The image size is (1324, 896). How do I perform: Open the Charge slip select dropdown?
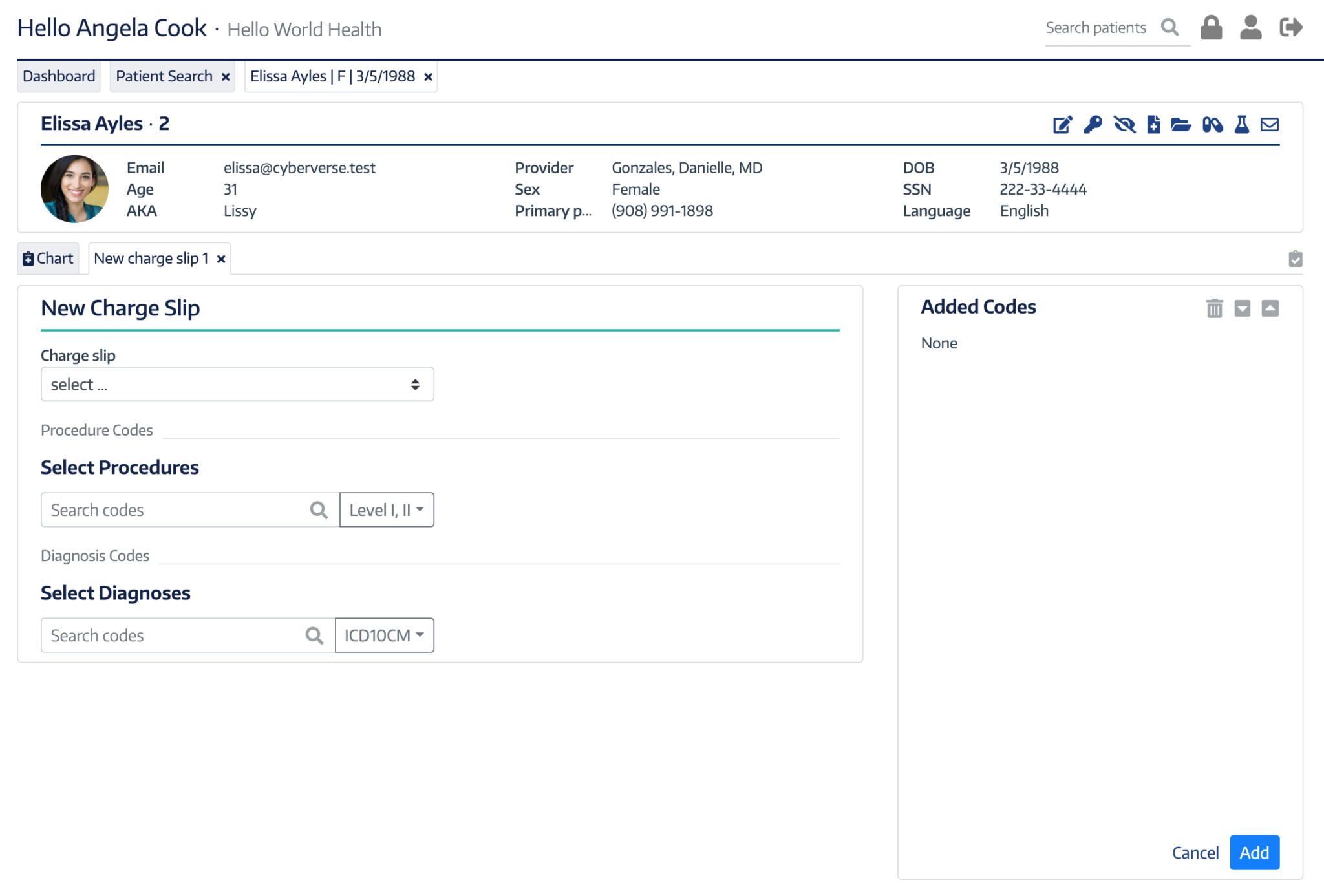coord(237,385)
